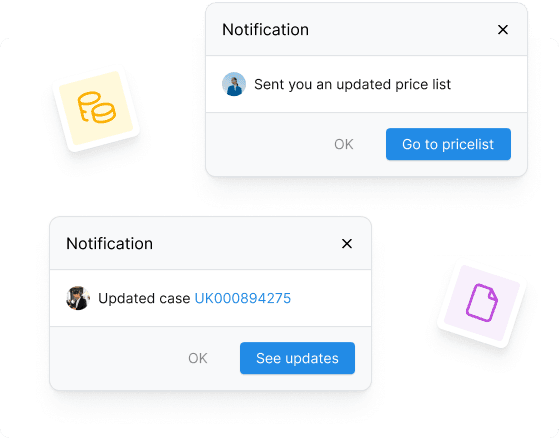
Task: Click the header bar of the updated case dialog
Action: [210, 243]
